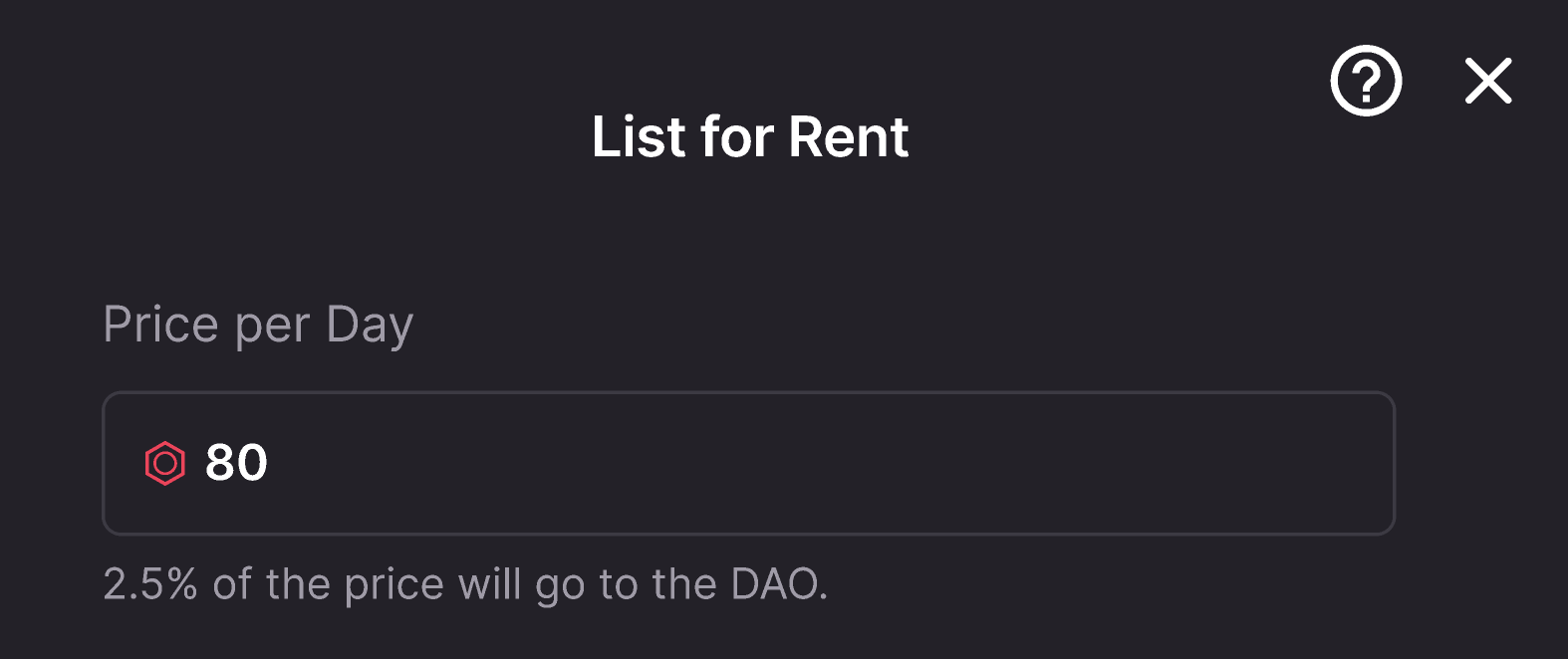This screenshot has height=659, width=1568.
Task: Click empty area inside the price box
Action: (847, 463)
